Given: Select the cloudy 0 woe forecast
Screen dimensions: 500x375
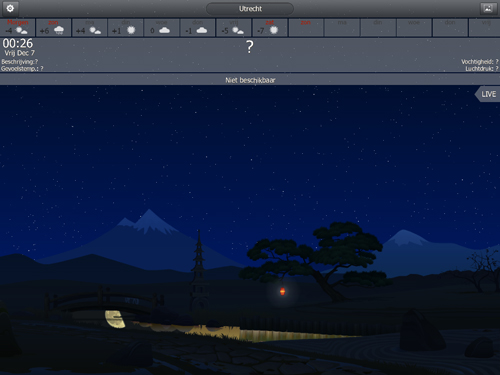Looking at the screenshot, I should click(162, 27).
